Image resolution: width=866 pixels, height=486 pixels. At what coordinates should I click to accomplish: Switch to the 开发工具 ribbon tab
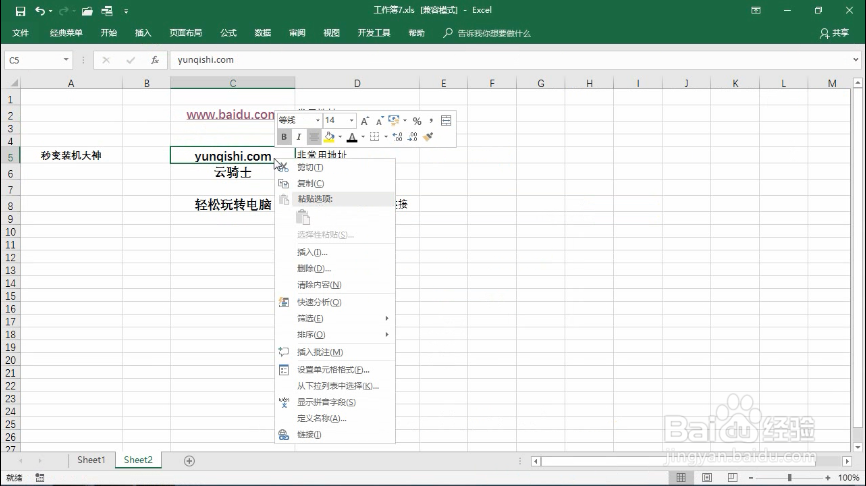click(374, 33)
